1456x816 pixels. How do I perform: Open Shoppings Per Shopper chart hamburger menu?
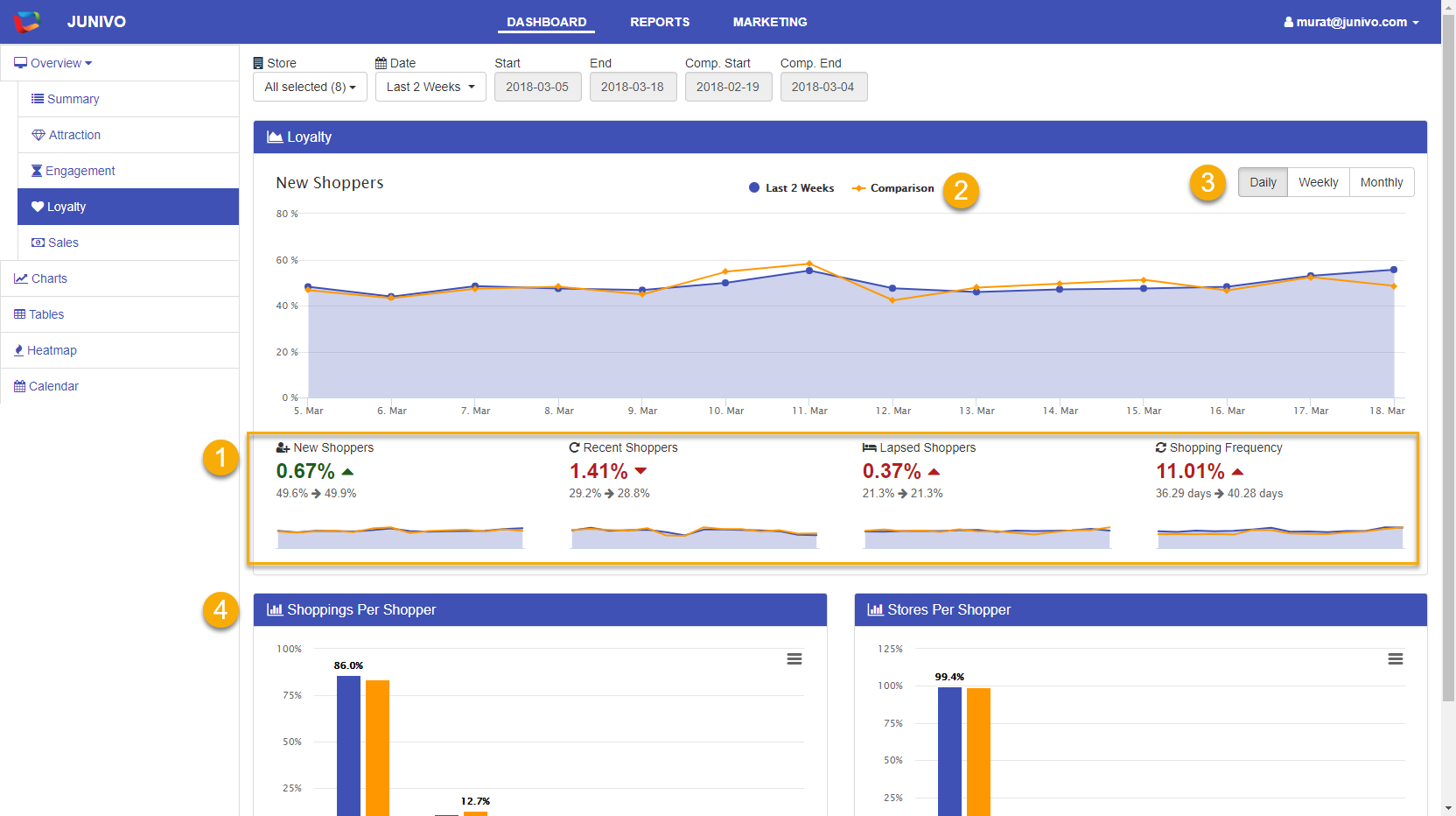(x=794, y=659)
